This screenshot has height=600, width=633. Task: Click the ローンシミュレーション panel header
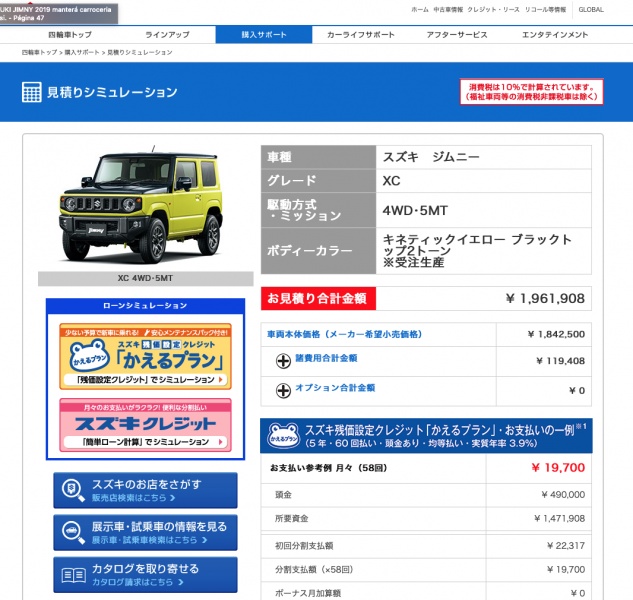coord(145,306)
